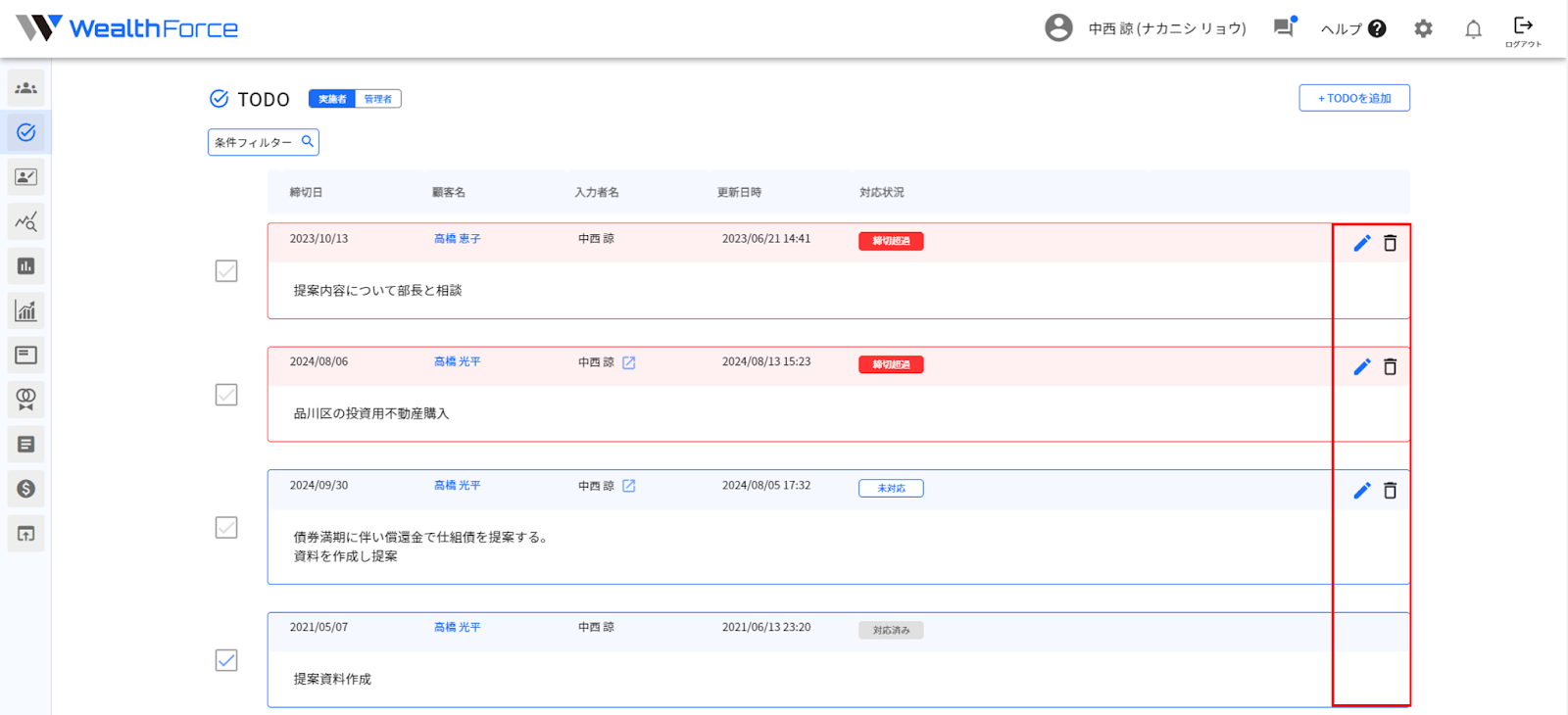Check the 提案内容について部長と相談 TODO checkbox
The height and width of the screenshot is (715, 1568).
[226, 271]
